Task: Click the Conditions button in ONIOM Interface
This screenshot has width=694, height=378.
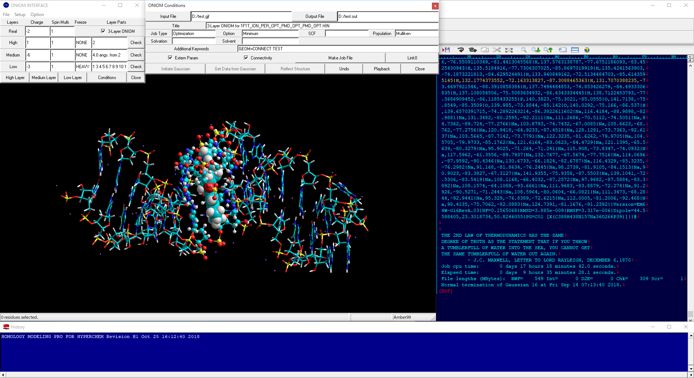Action: (x=107, y=77)
